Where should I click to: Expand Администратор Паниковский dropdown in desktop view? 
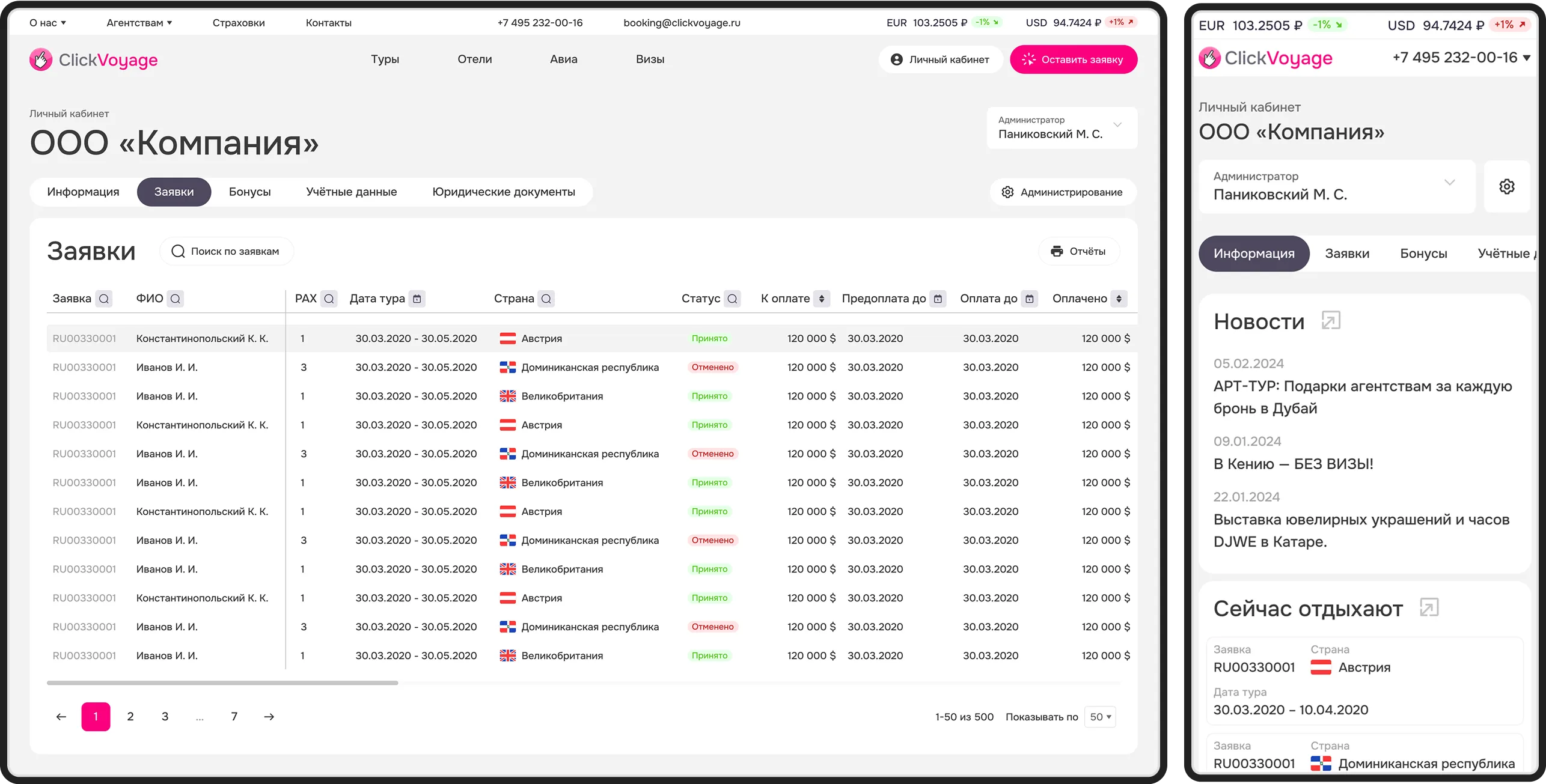pos(1117,125)
